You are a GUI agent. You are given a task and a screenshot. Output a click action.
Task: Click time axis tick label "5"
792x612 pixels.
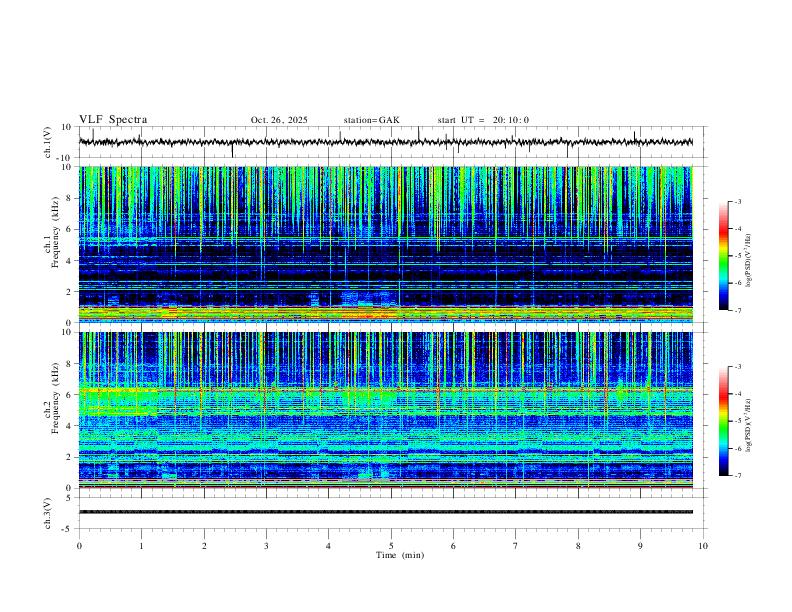391,546
